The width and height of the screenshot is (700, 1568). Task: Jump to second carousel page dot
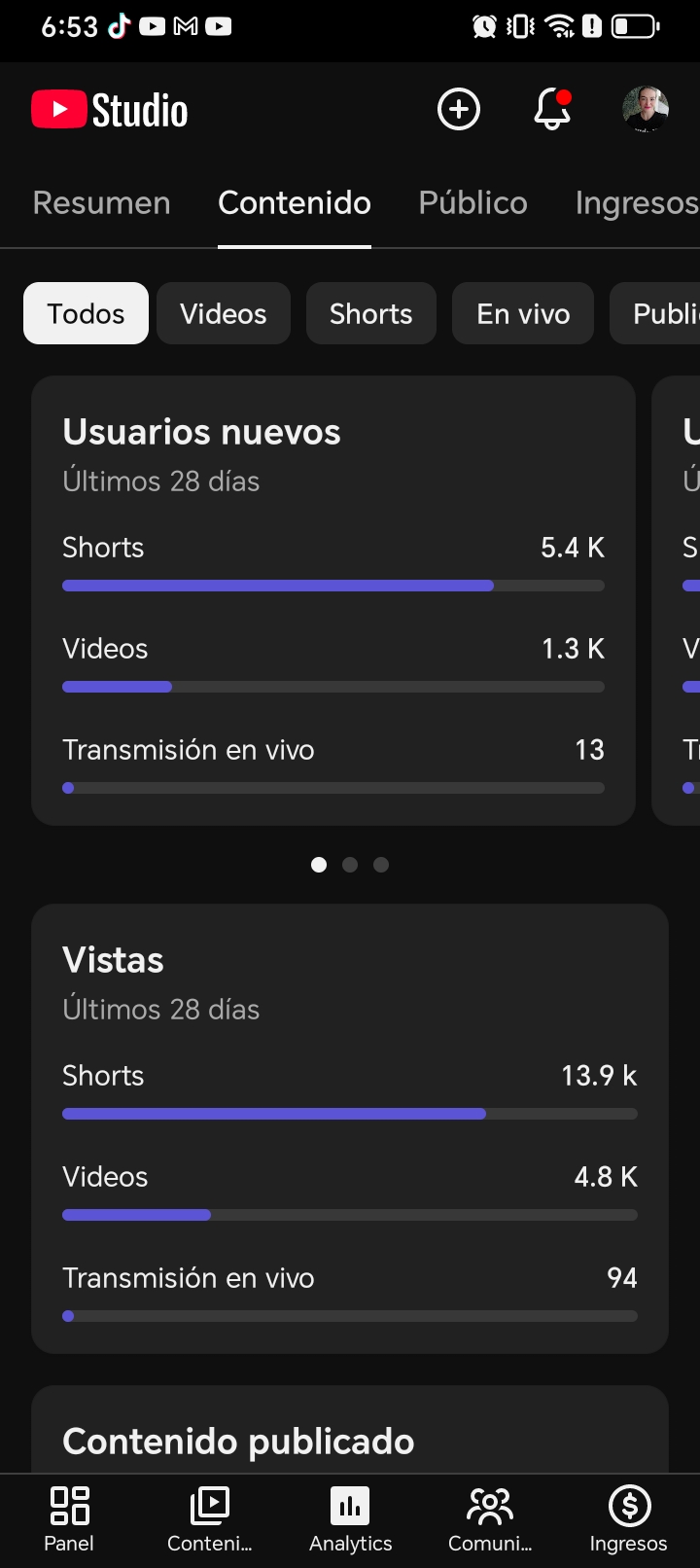(350, 865)
